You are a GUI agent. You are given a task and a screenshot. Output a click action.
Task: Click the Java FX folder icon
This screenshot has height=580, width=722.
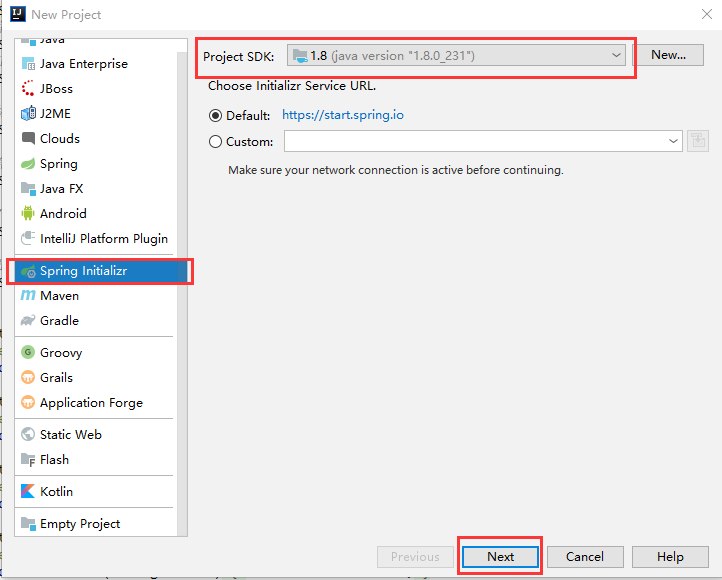[x=28, y=188]
